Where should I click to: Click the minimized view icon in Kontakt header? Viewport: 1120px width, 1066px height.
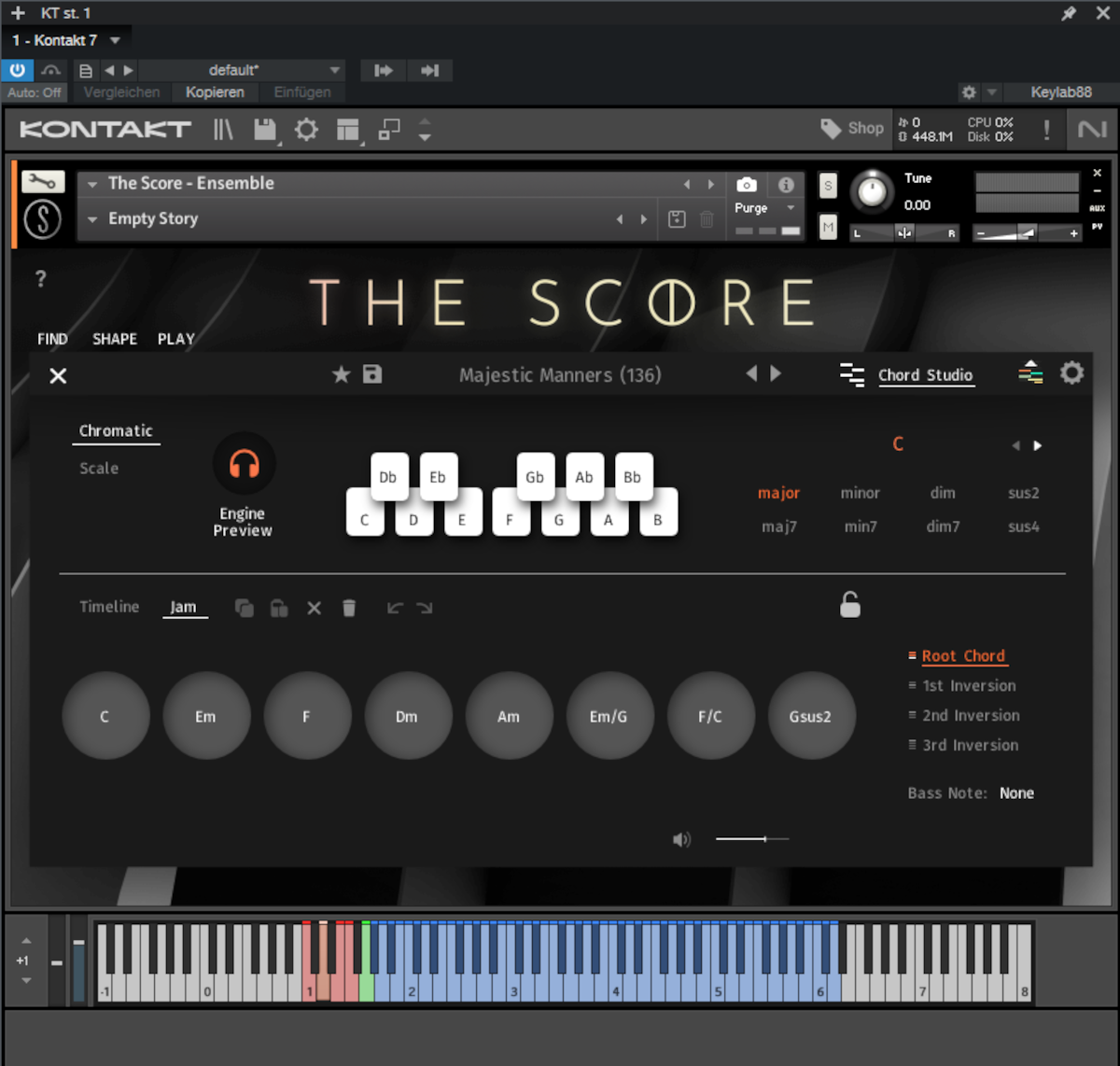(x=388, y=130)
